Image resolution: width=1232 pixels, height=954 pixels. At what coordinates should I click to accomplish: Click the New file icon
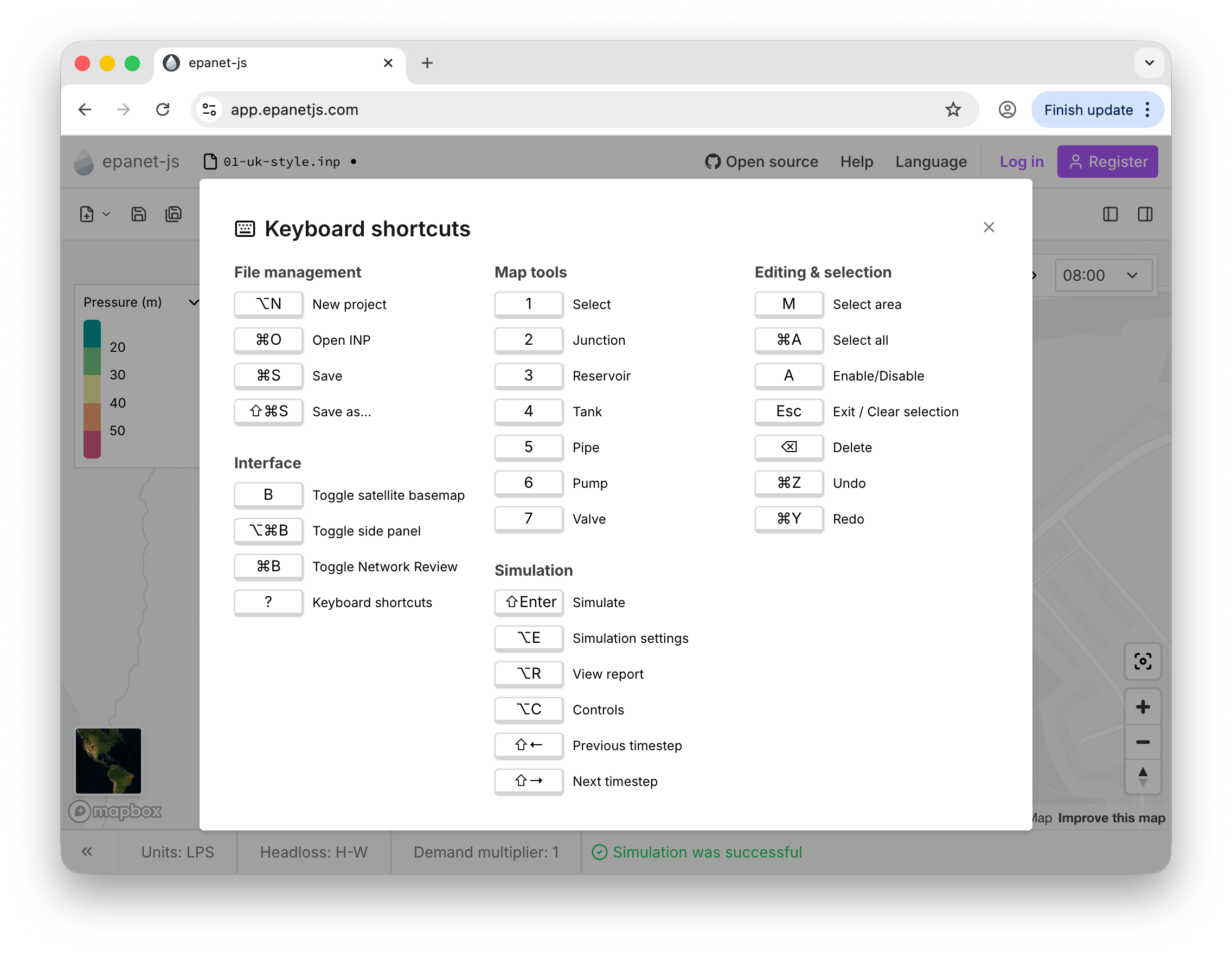click(x=87, y=214)
